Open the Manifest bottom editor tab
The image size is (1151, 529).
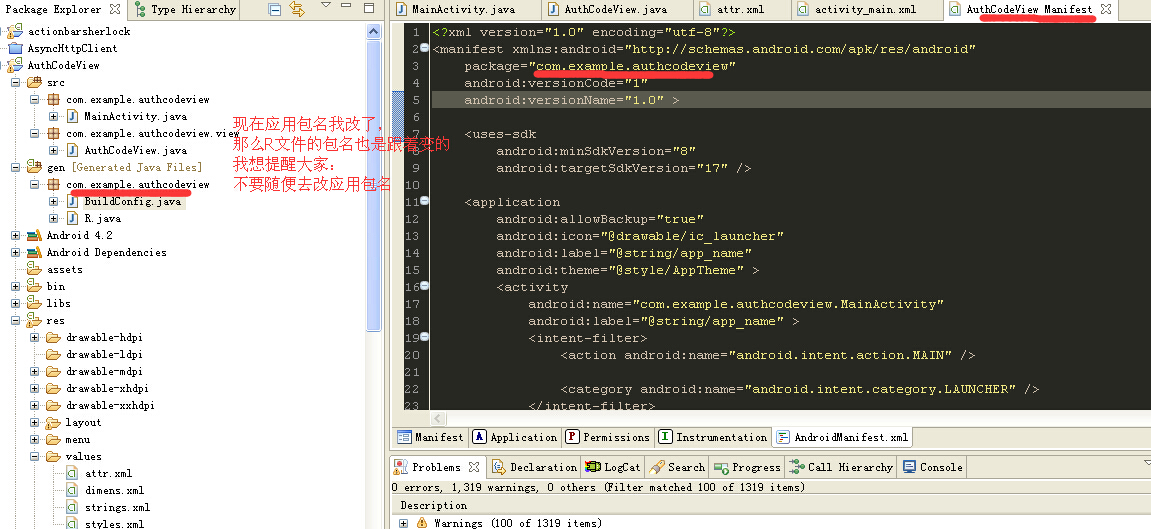pyautogui.click(x=431, y=437)
